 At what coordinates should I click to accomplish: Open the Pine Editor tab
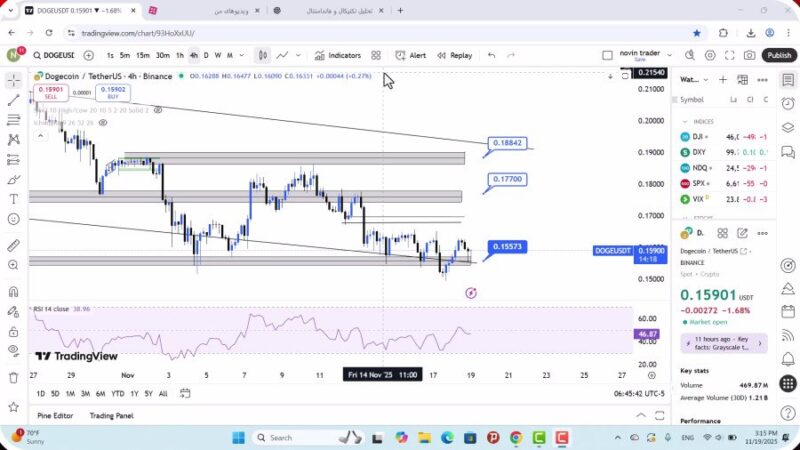pos(55,415)
